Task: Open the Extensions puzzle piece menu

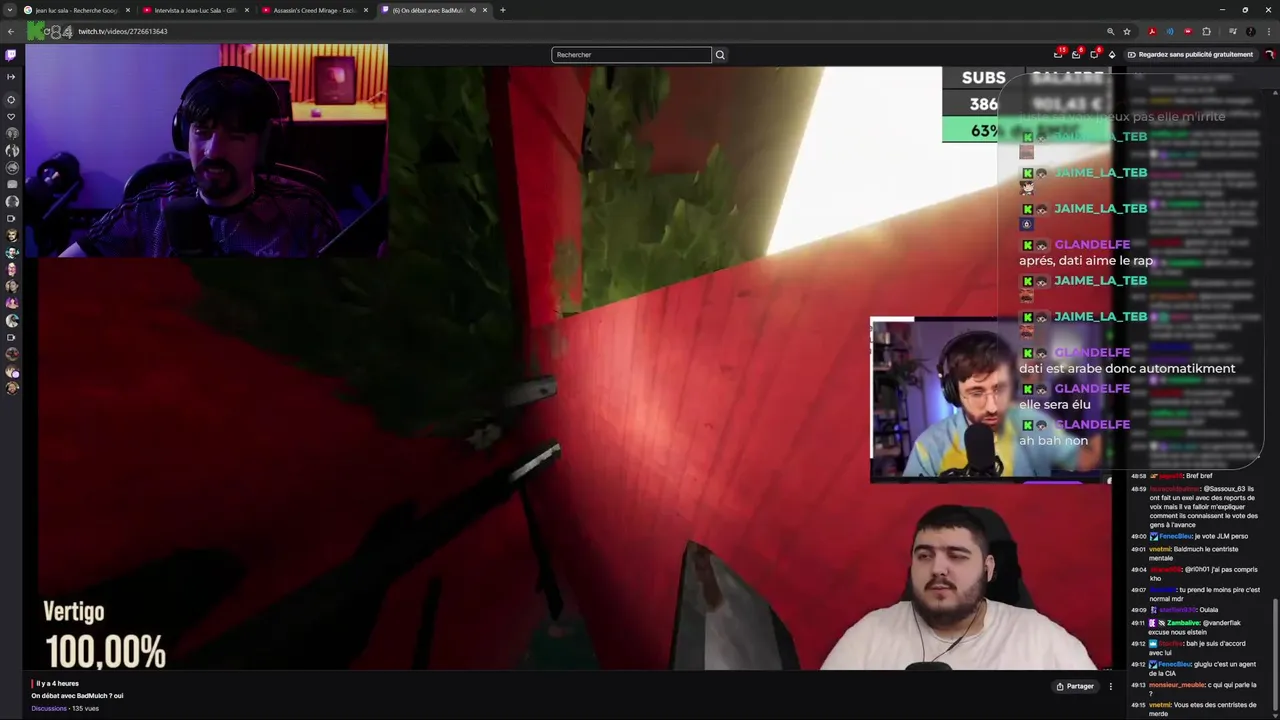Action: [x=1206, y=31]
